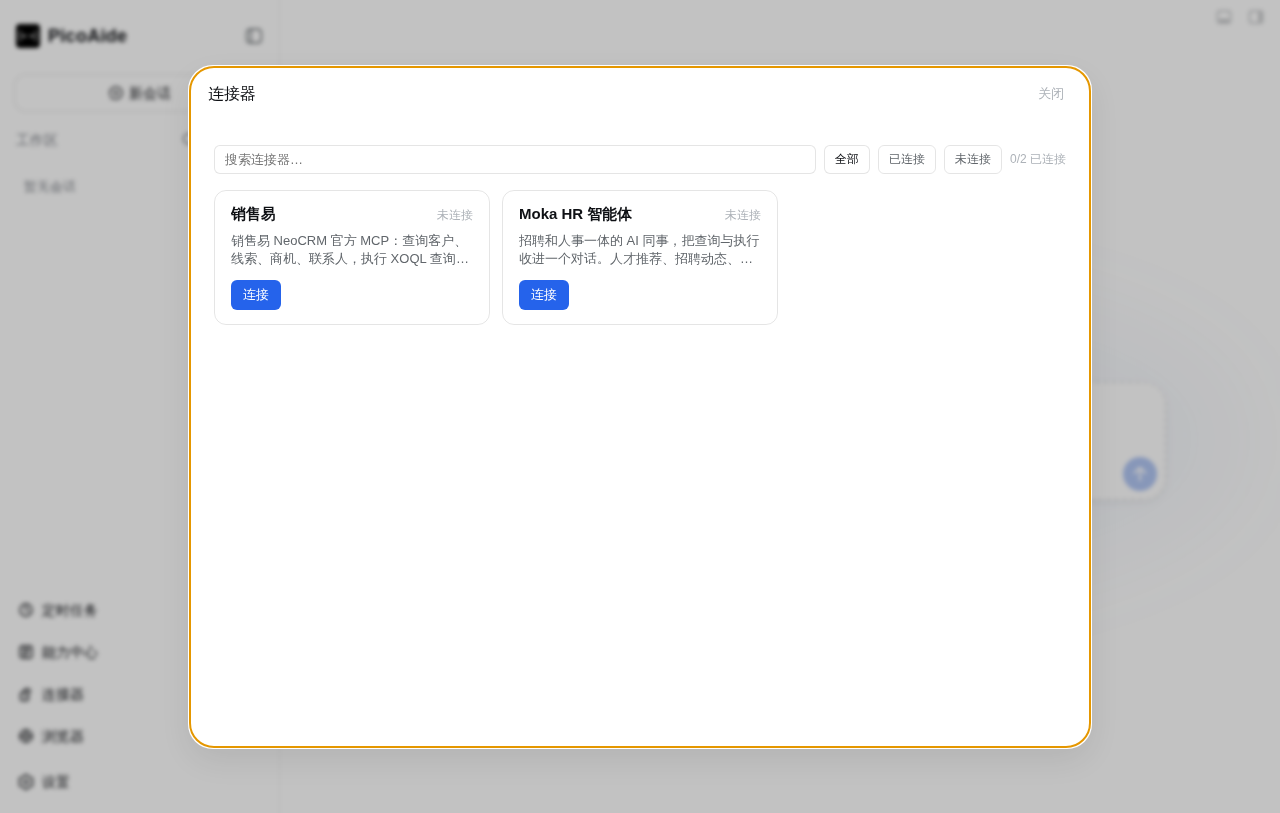Open 设置 in the sidebar
The width and height of the screenshot is (1280, 813).
[x=55, y=782]
